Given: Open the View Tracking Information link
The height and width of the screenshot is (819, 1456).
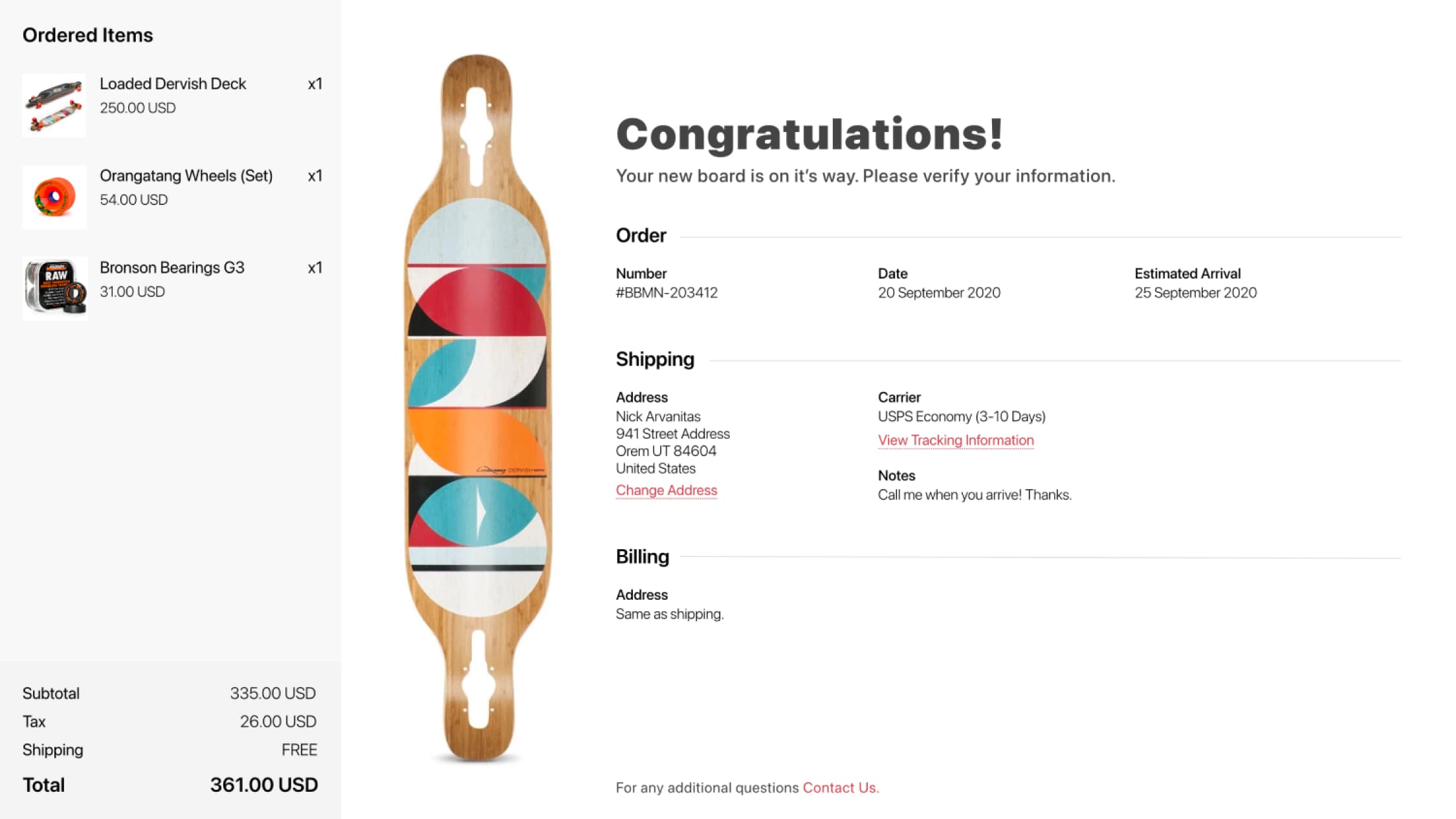Looking at the screenshot, I should click(x=956, y=441).
